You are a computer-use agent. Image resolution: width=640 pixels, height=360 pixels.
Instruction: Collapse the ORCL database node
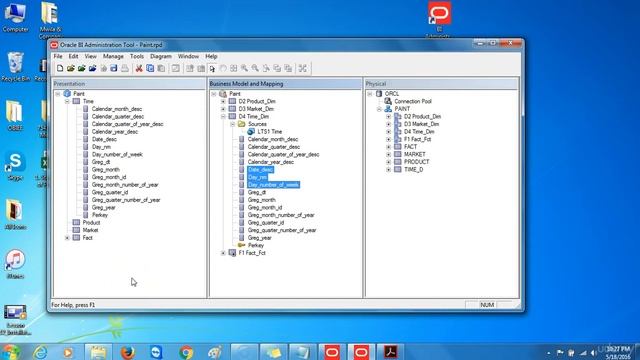point(370,94)
